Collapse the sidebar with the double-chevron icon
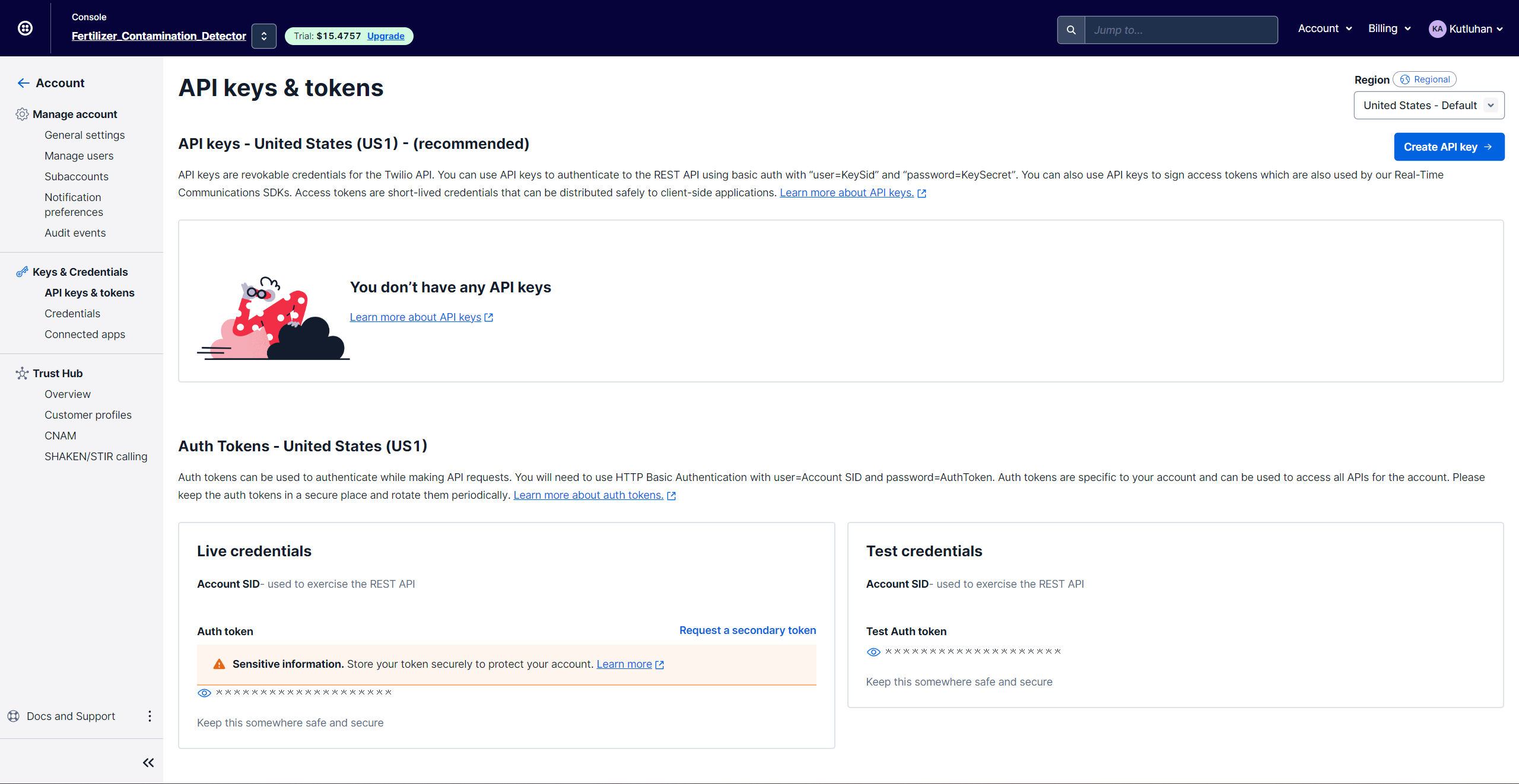 pos(148,763)
